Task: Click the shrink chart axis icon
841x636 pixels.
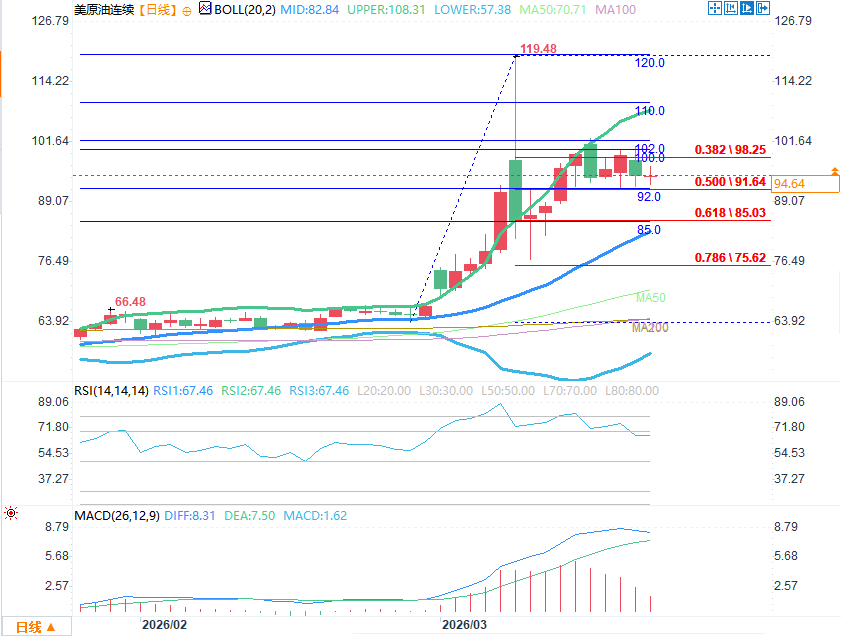Action: pos(731,8)
